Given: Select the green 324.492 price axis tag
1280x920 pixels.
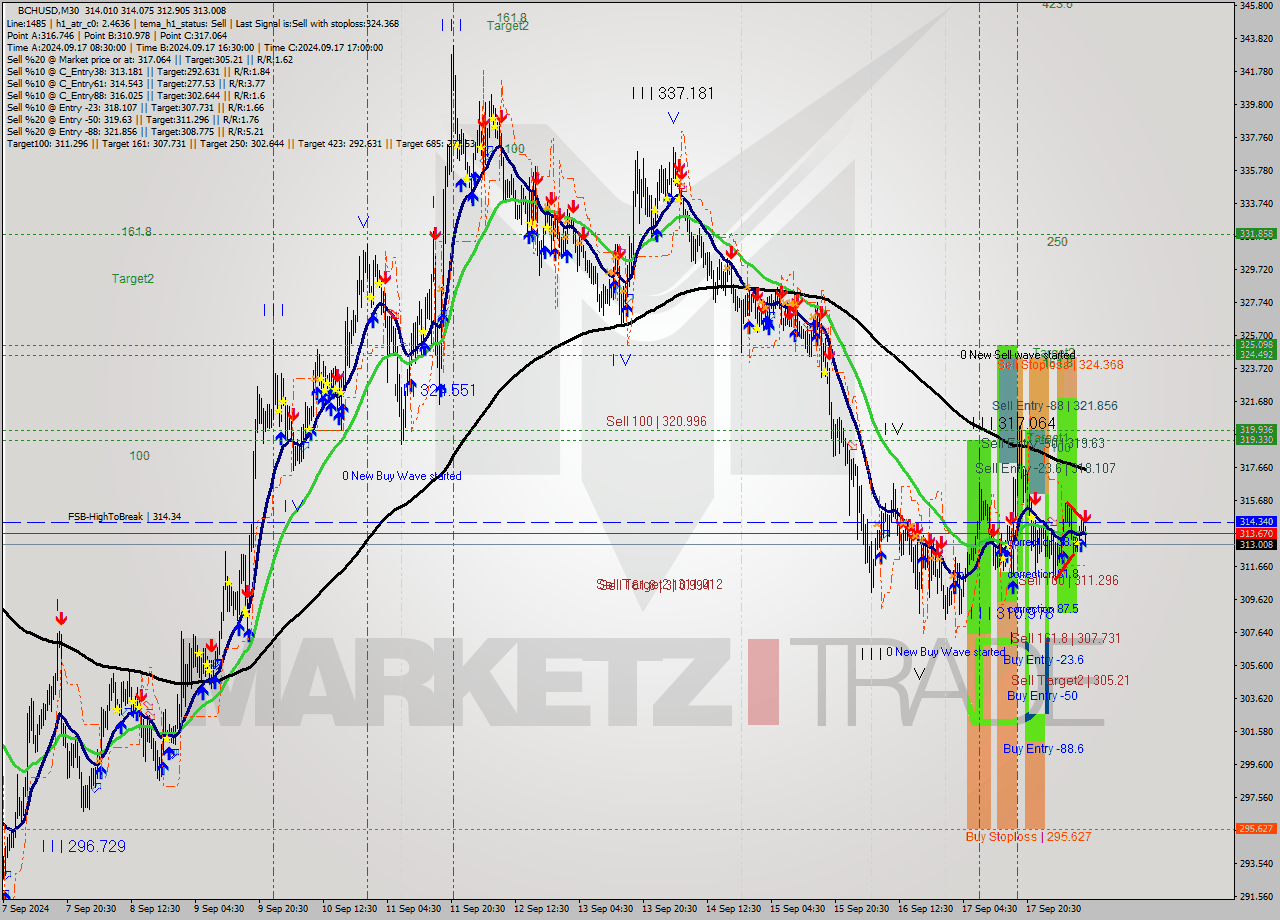Looking at the screenshot, I should pos(1256,354).
